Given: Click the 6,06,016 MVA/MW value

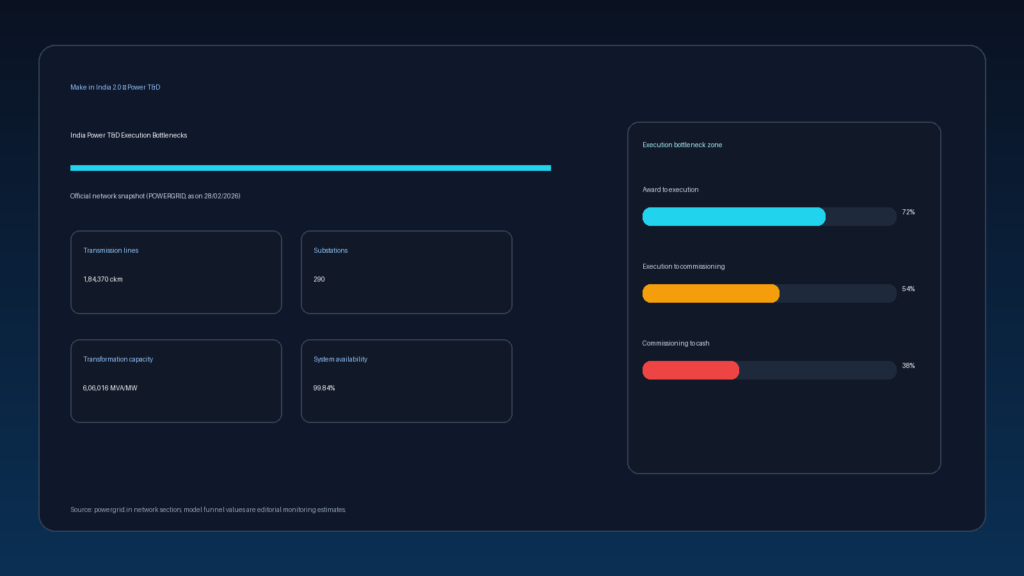Looking at the screenshot, I should 109,387.
